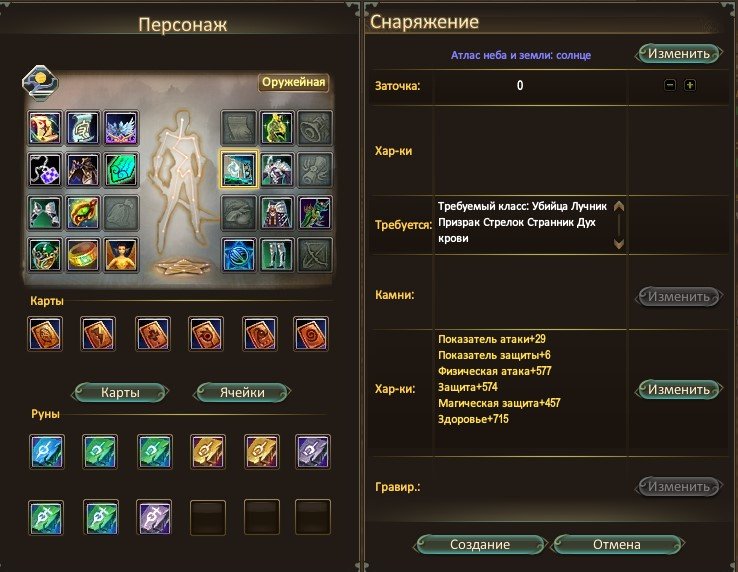Image resolution: width=738 pixels, height=572 pixels.
Task: Select the lightning bolt card
Action: [x=98, y=334]
